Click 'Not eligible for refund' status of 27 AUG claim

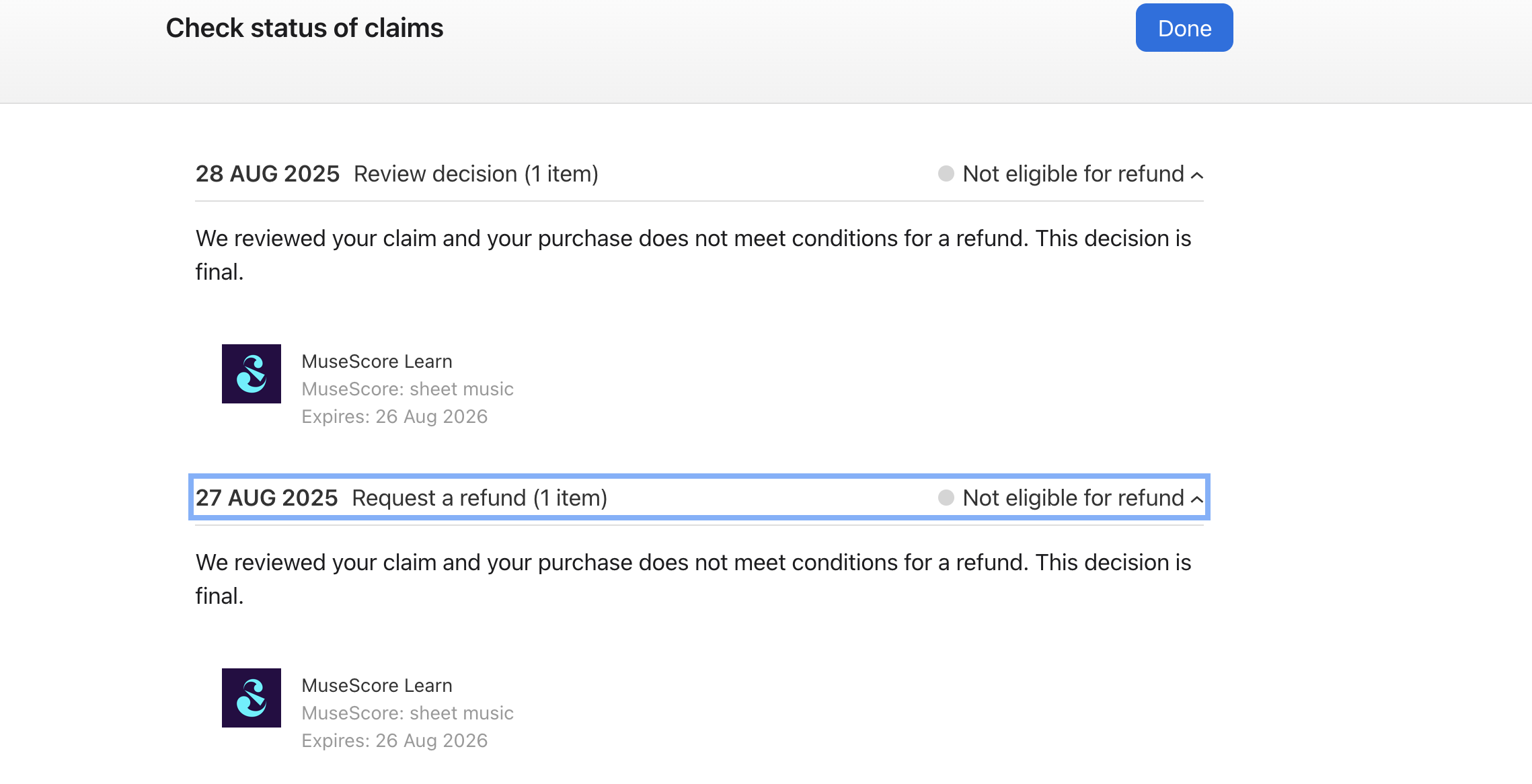(x=1073, y=498)
